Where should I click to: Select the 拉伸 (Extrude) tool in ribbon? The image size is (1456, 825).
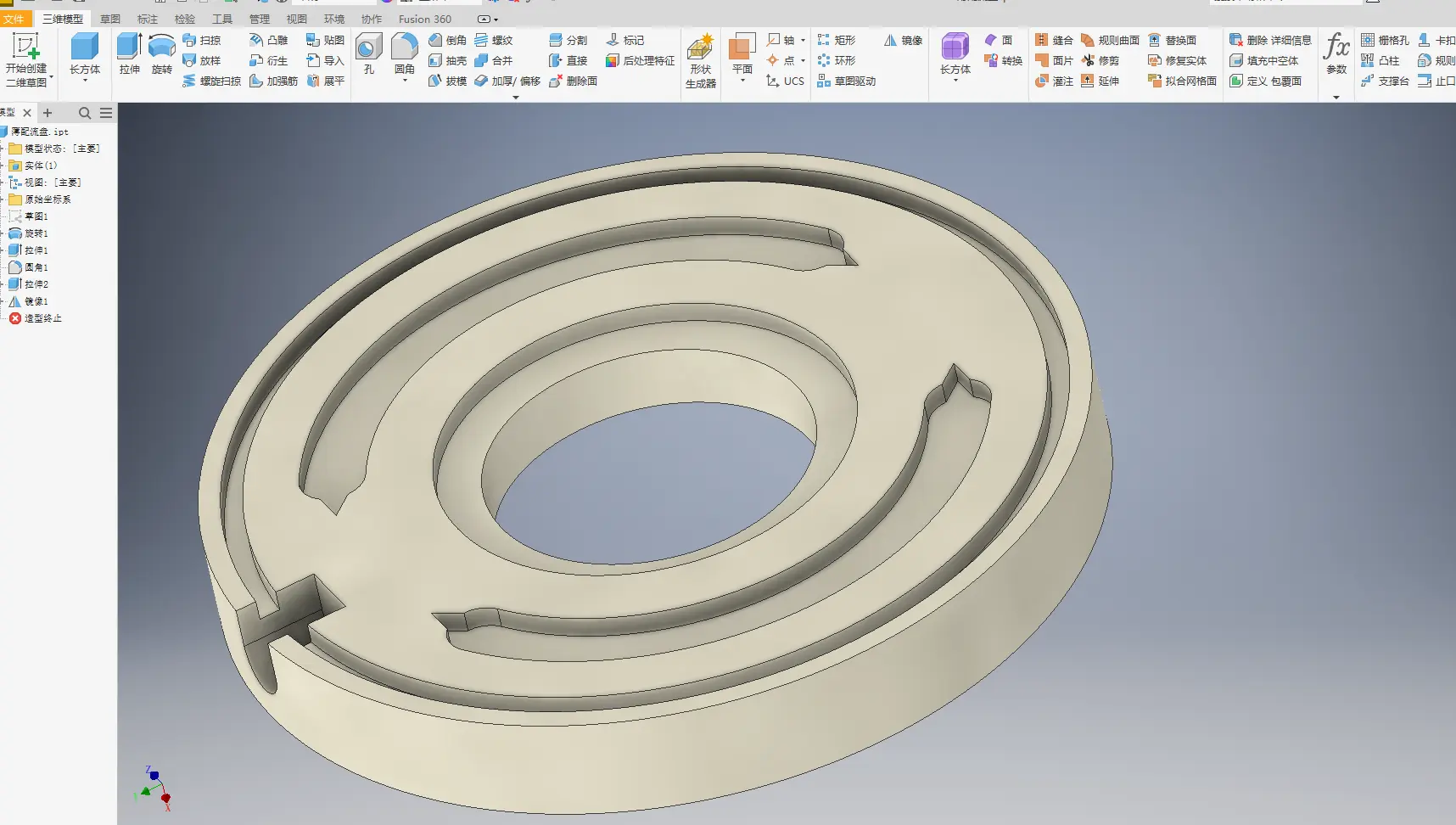(129, 54)
